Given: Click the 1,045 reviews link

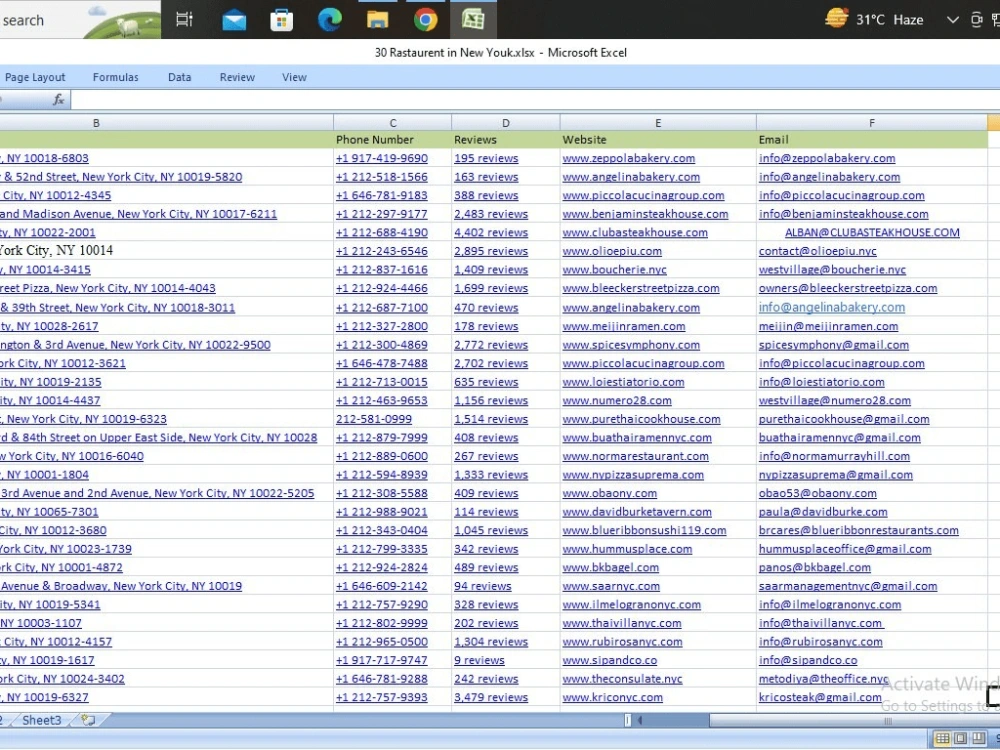Looking at the screenshot, I should coord(490,530).
